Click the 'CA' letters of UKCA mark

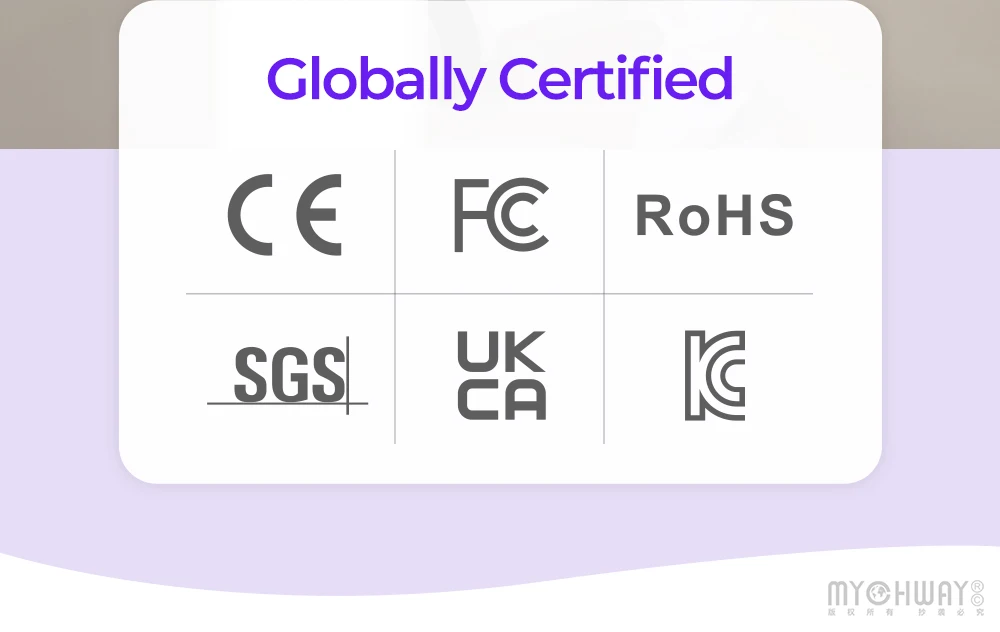(x=501, y=399)
